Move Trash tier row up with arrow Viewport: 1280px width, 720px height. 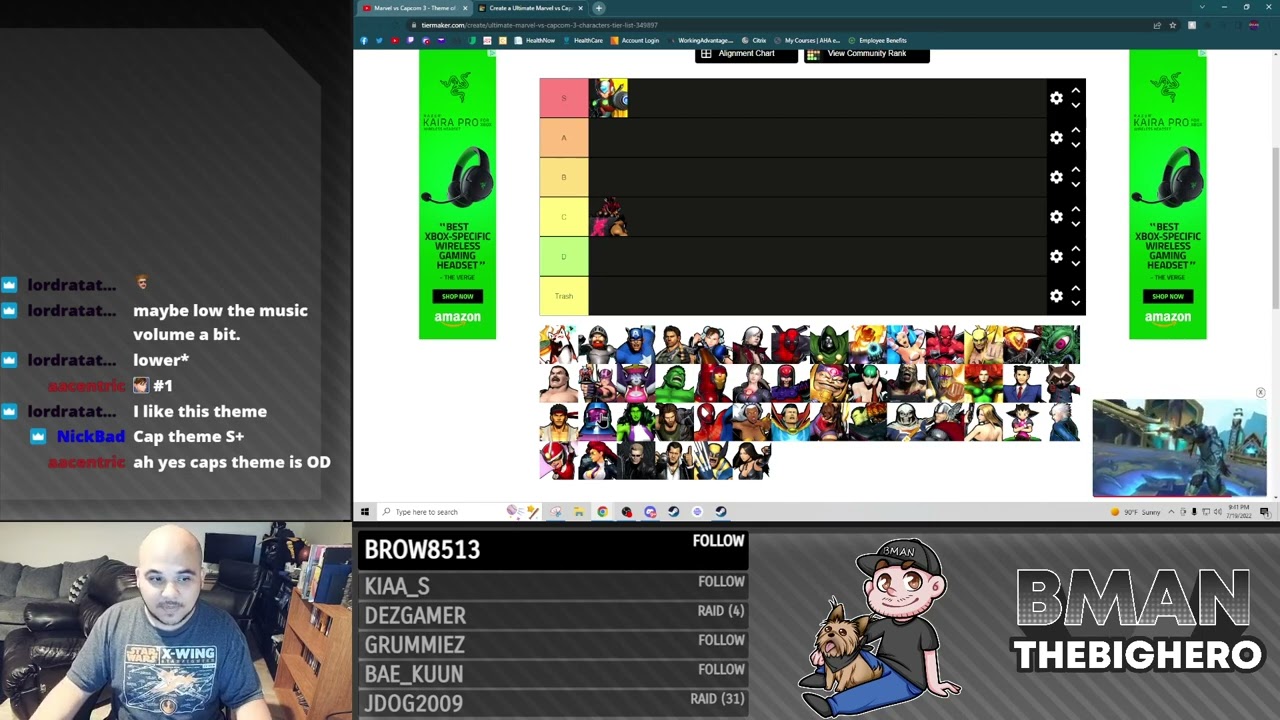tap(1075, 289)
